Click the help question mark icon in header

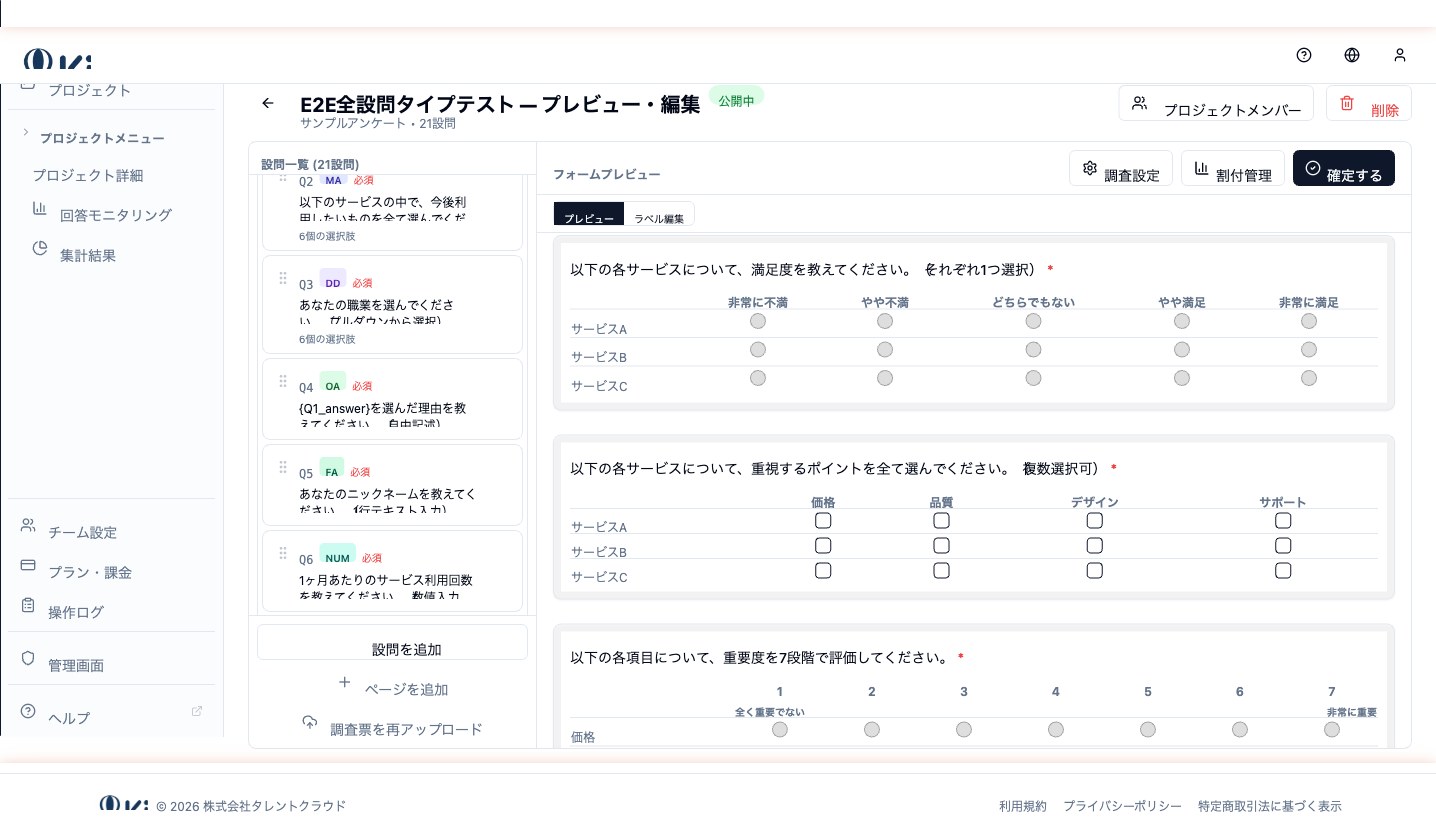[x=1303, y=55]
